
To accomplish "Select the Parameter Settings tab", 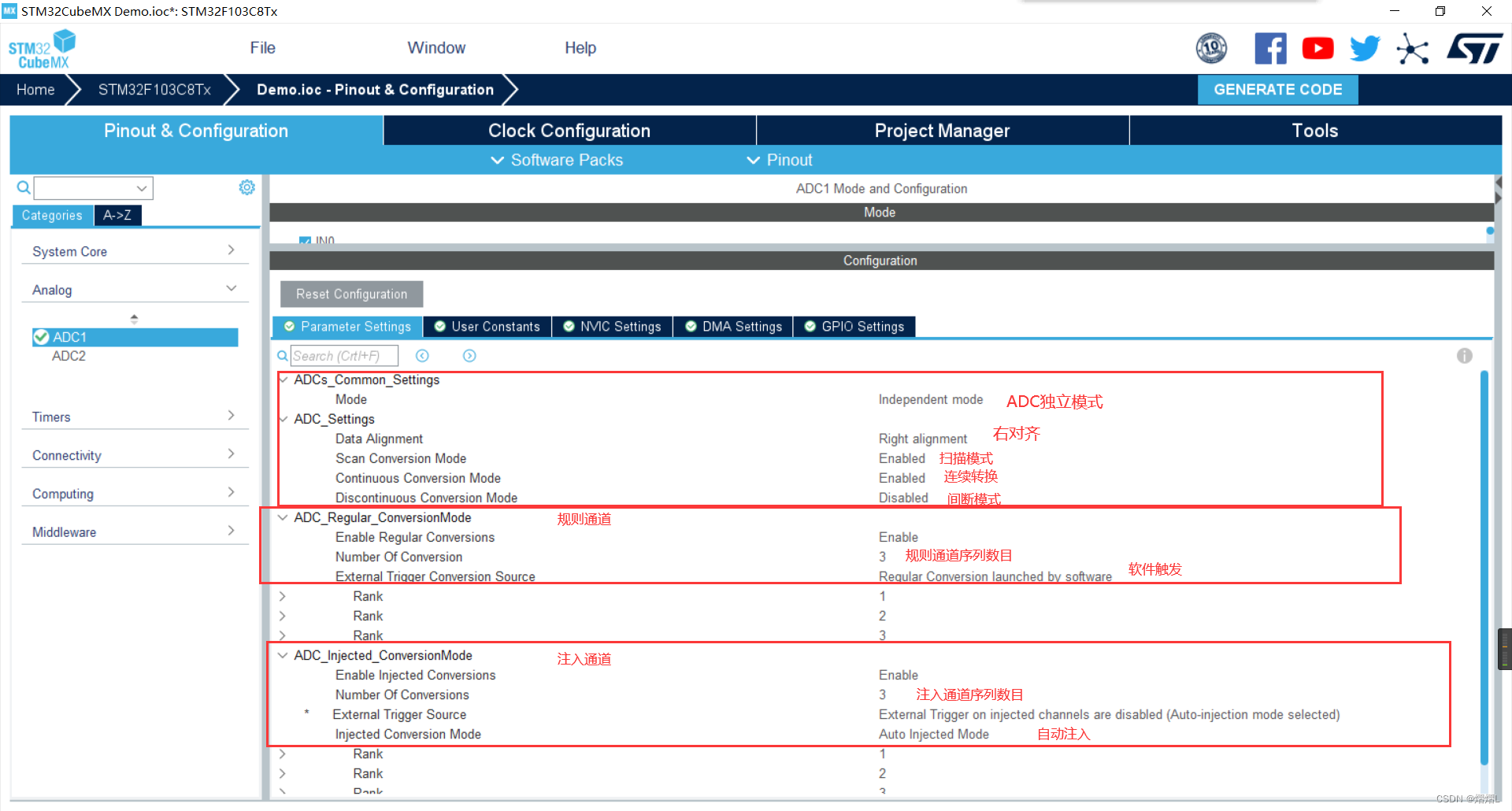I will coord(347,327).
